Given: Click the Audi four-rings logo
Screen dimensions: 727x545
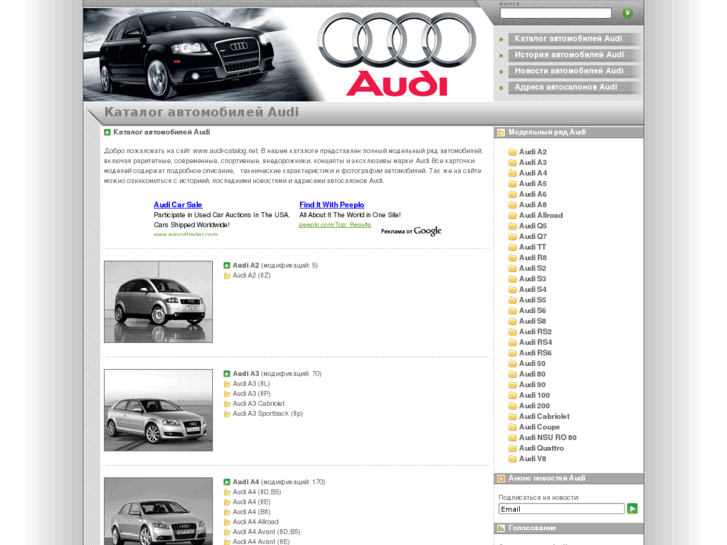Looking at the screenshot, I should point(397,39).
